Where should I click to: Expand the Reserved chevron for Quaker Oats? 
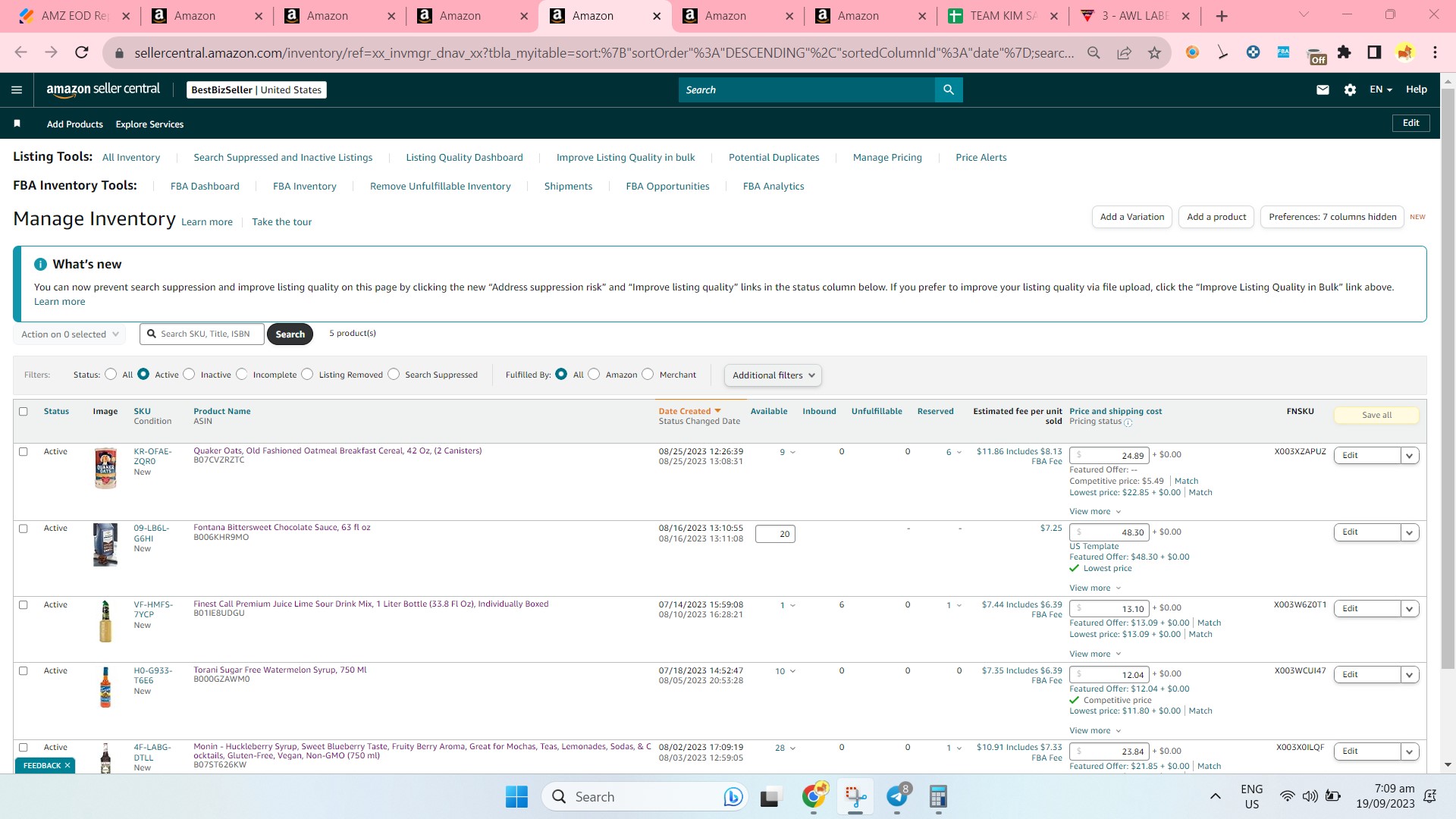[959, 453]
